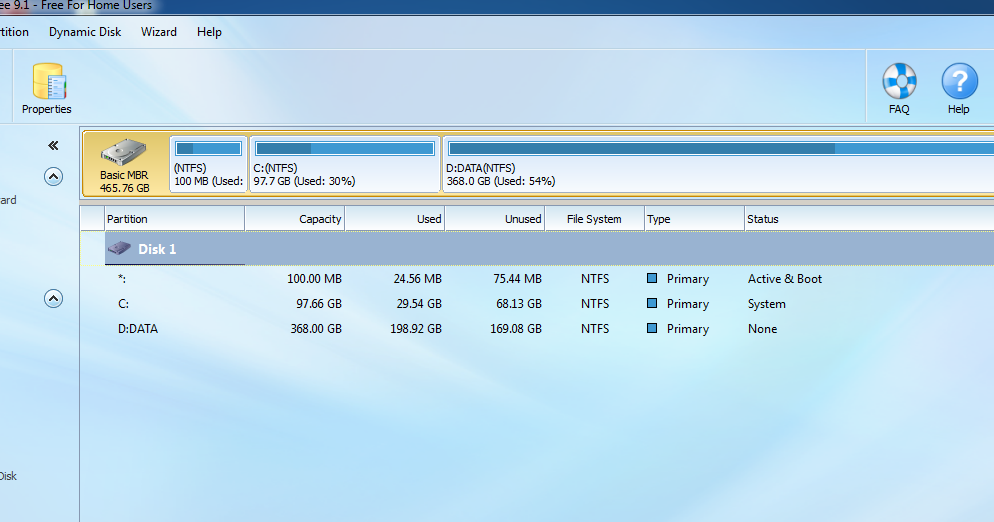Sort by the Partition column header
This screenshot has height=522, width=994.
(x=174, y=219)
